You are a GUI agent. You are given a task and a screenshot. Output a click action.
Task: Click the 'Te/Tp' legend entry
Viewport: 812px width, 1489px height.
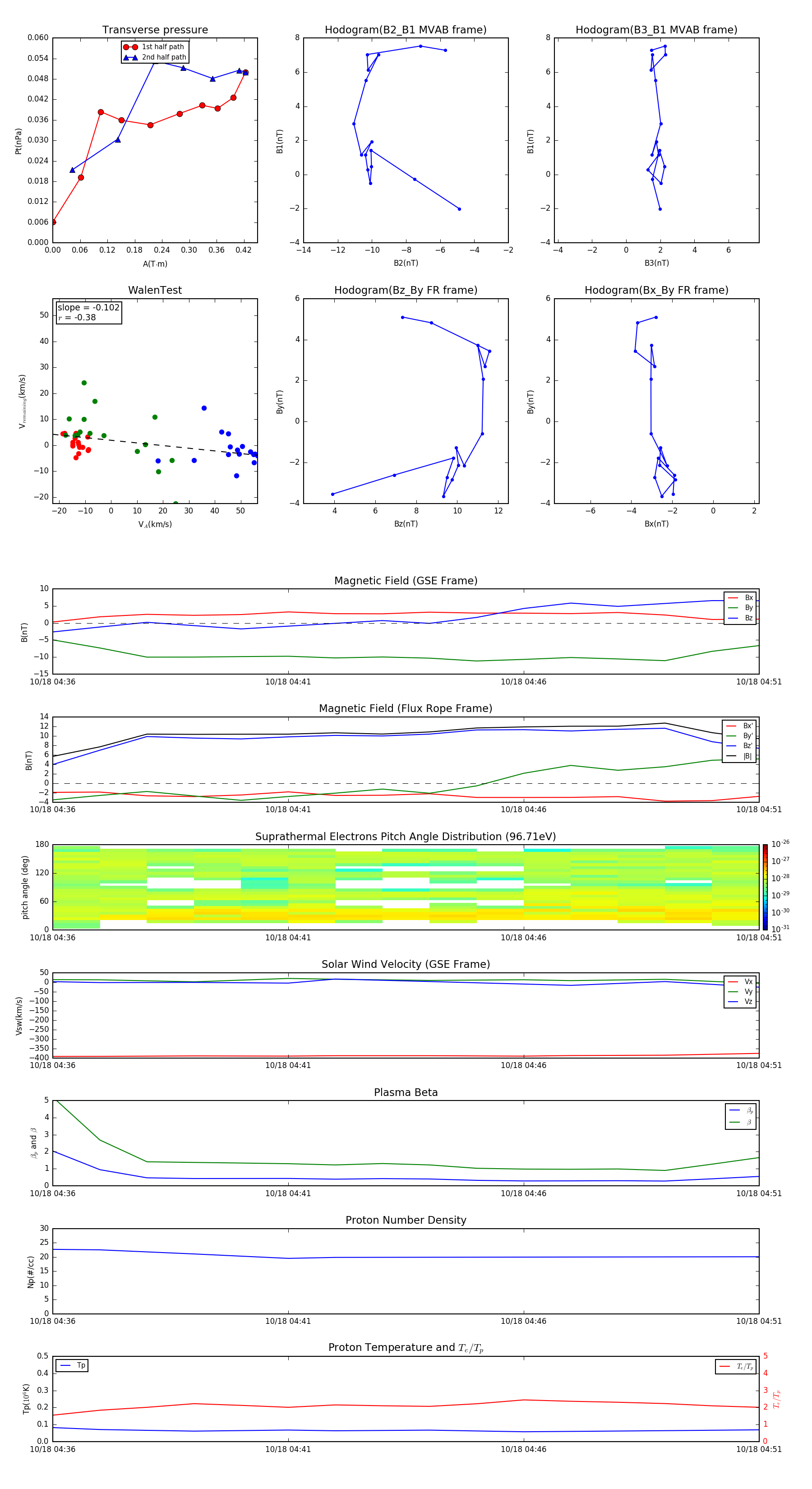736,1367
